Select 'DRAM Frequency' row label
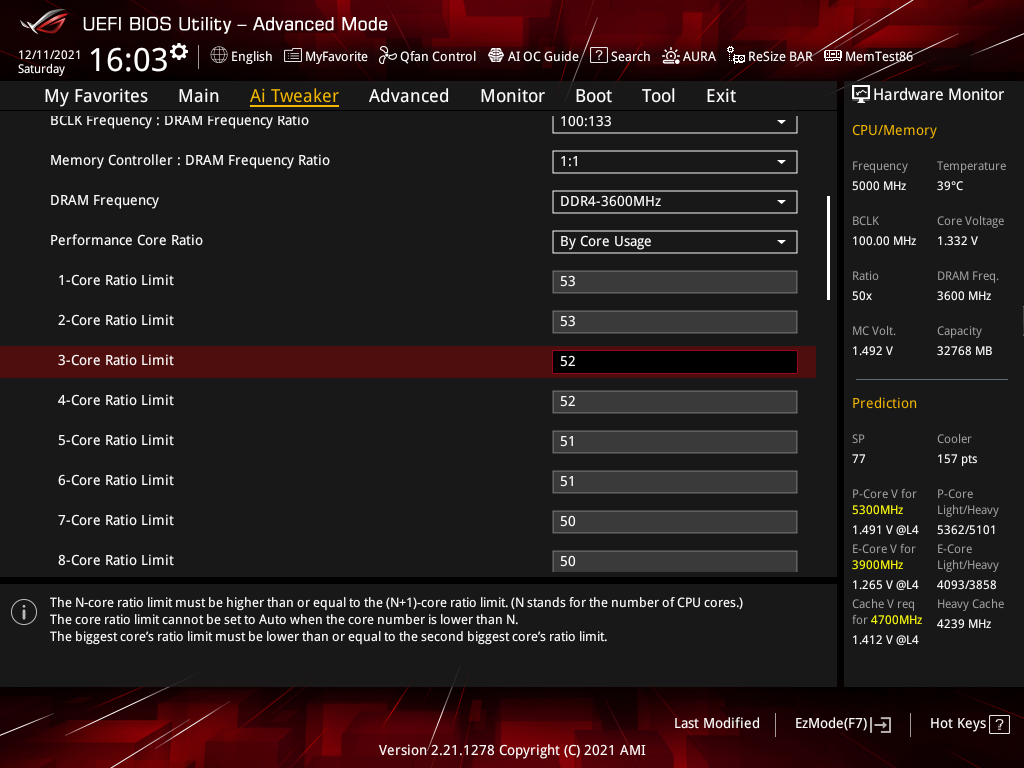The width and height of the screenshot is (1024, 768). [104, 200]
